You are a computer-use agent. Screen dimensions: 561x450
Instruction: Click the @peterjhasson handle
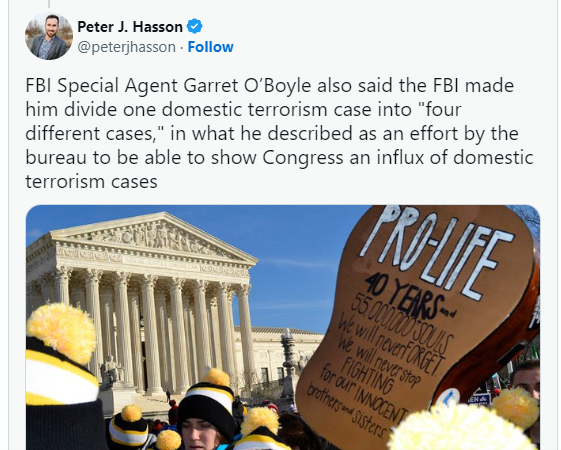127,47
